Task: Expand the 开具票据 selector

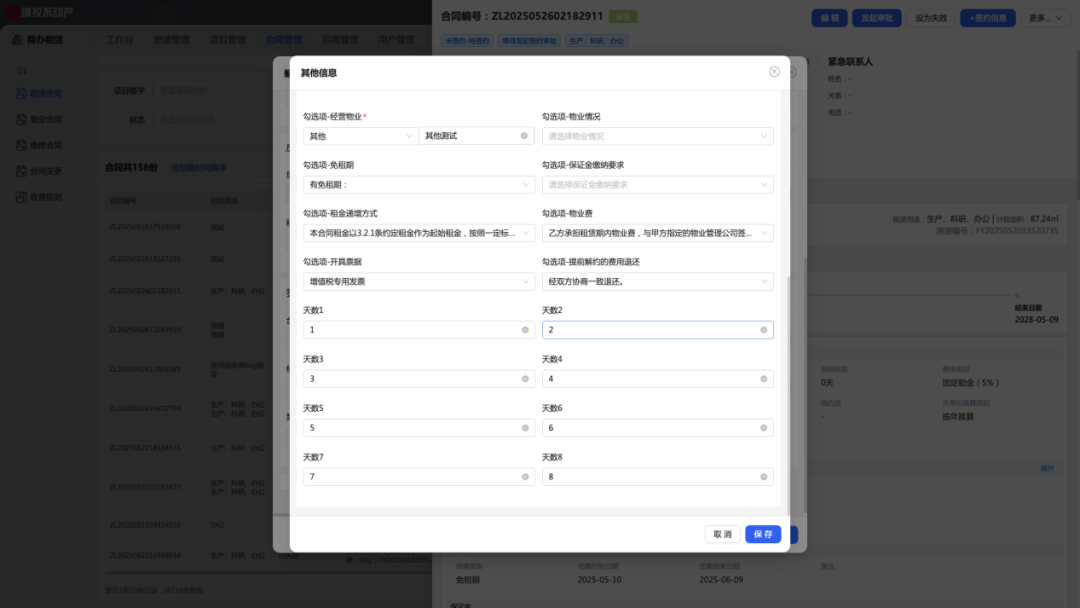Action: coord(418,281)
